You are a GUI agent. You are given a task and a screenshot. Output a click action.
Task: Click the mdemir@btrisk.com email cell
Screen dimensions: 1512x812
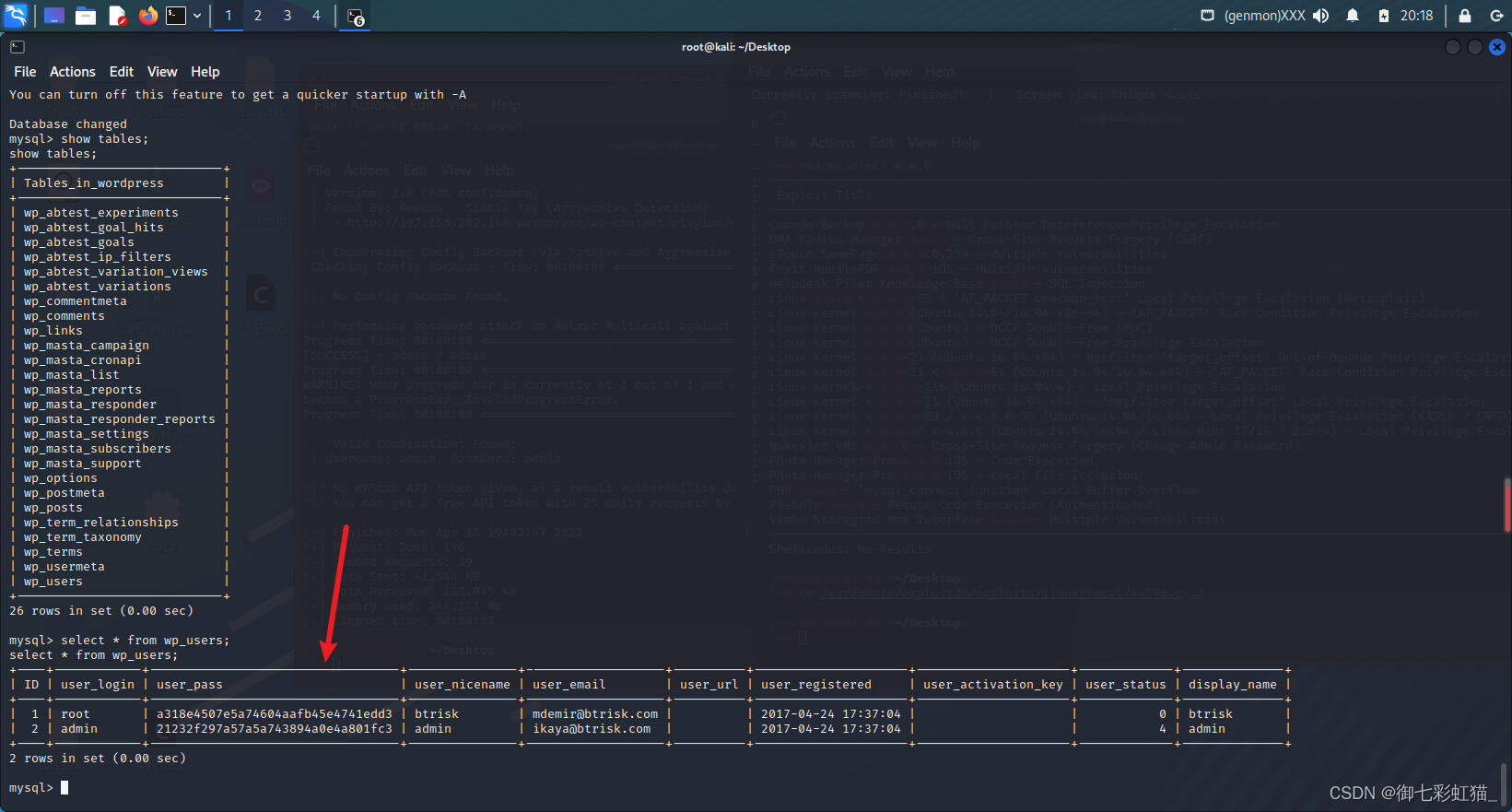coord(595,714)
